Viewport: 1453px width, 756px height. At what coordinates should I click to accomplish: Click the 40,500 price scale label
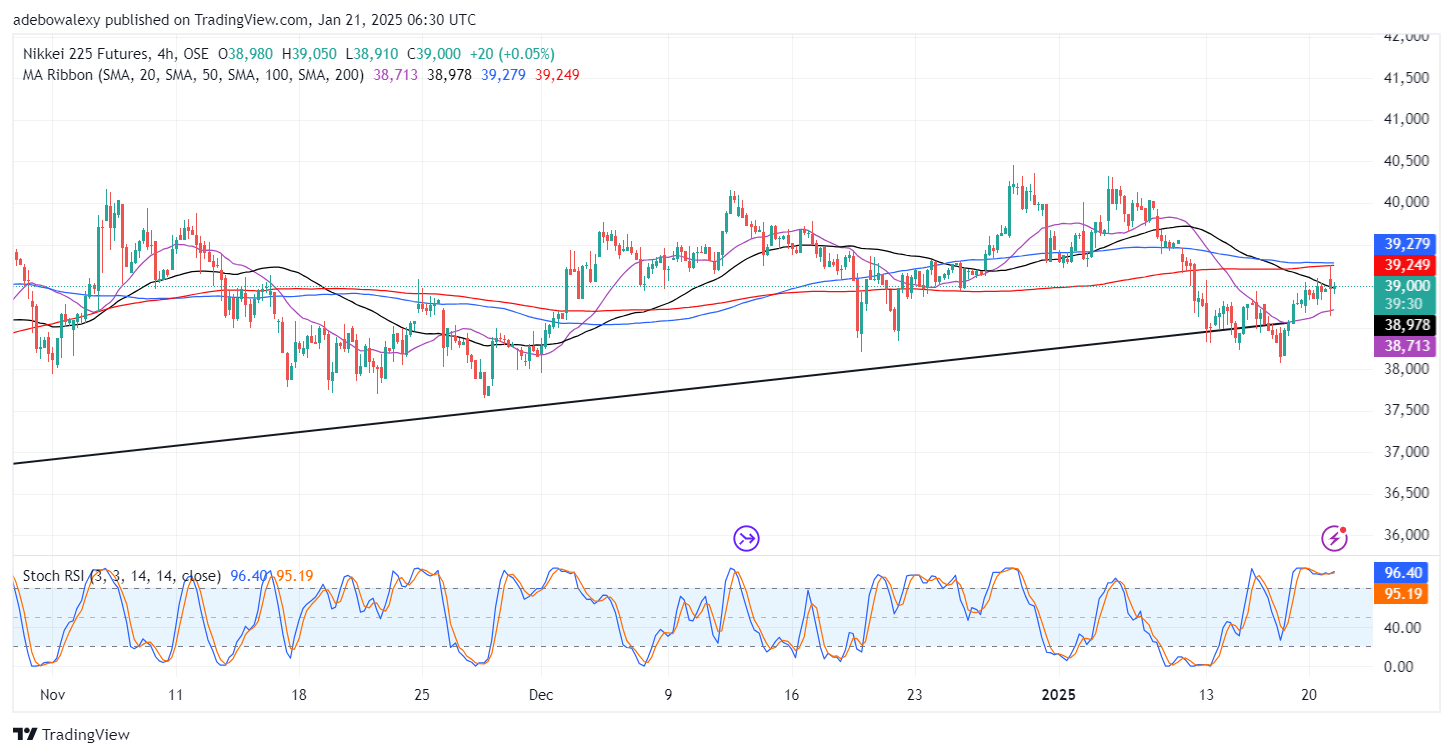tap(1409, 161)
